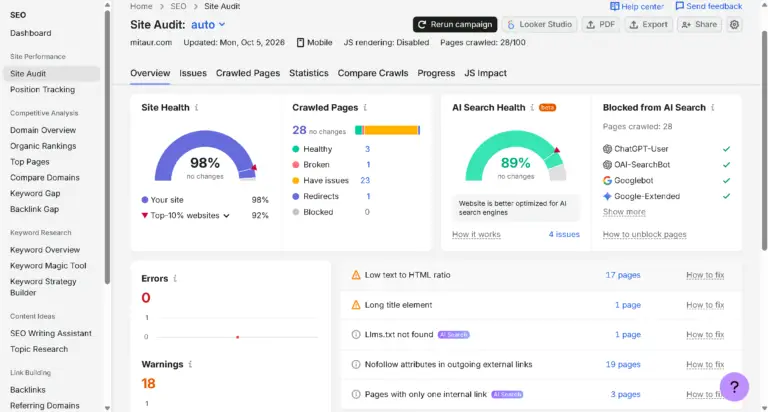Click info circle beside Llms.txt not found

point(356,335)
